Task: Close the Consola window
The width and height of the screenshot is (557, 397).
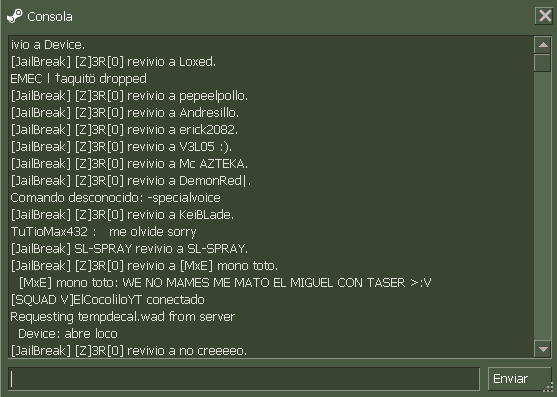Action: tap(544, 16)
